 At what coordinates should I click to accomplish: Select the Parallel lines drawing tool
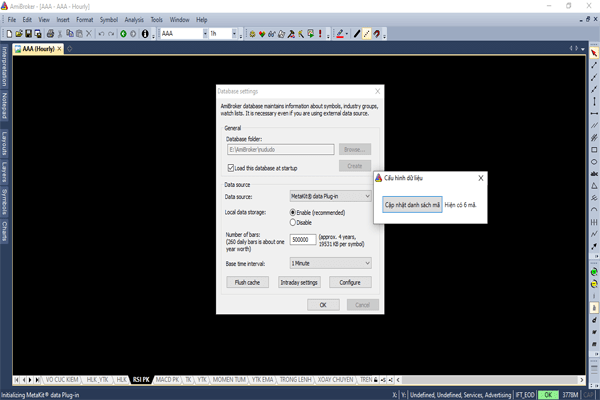pos(594,126)
